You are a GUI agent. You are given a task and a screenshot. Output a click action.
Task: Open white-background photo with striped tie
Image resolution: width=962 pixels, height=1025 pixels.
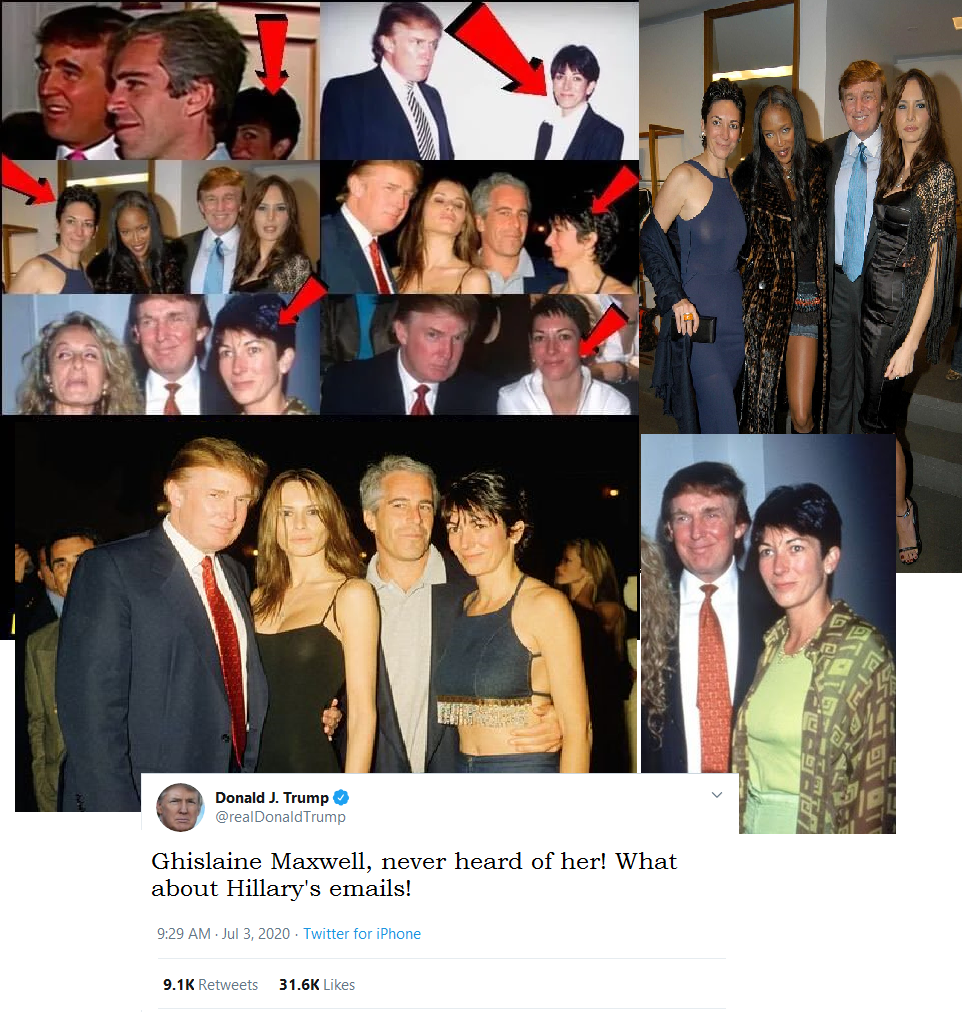click(x=479, y=81)
